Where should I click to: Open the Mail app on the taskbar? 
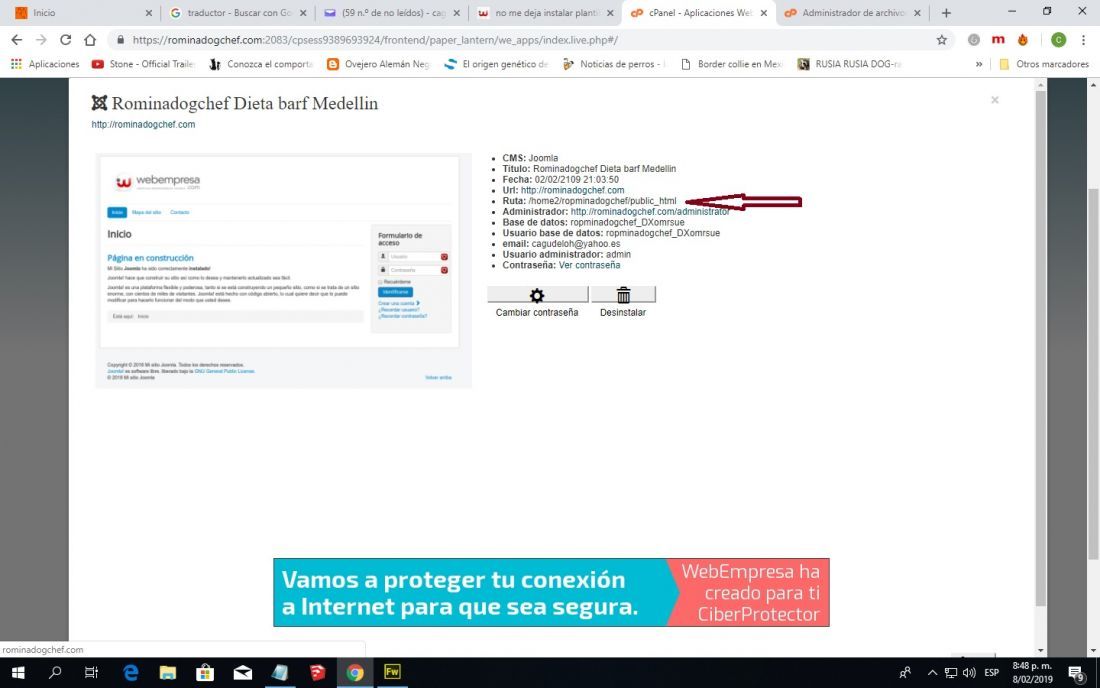point(243,673)
